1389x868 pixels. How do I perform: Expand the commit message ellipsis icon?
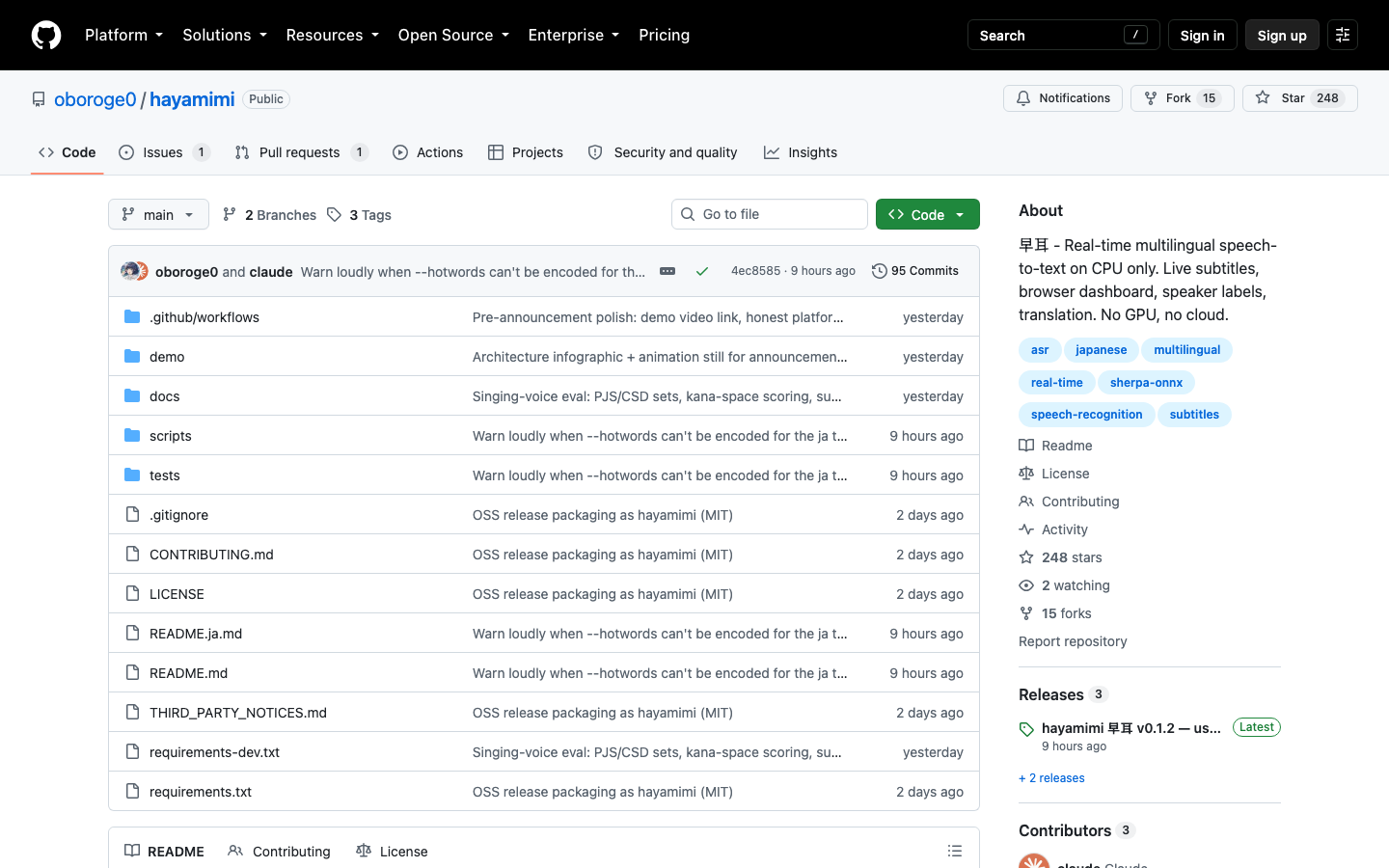667,271
